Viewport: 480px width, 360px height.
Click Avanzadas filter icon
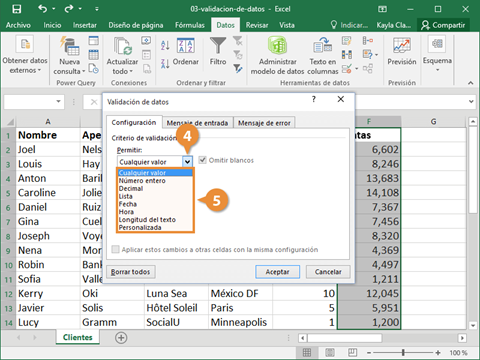(238, 68)
